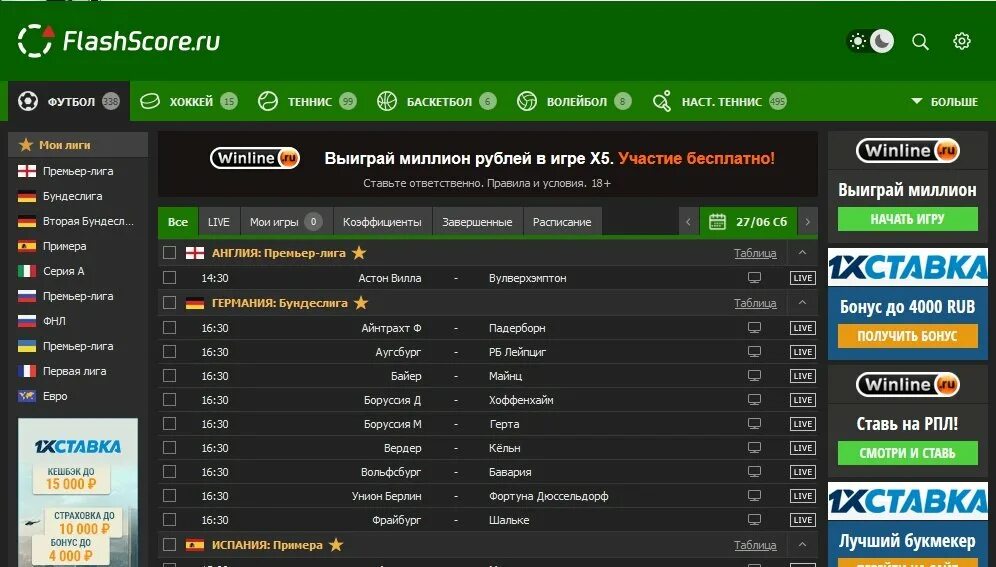Image resolution: width=996 pixels, height=567 pixels.
Task: Click the FlashScore.ru logo
Action: point(119,41)
